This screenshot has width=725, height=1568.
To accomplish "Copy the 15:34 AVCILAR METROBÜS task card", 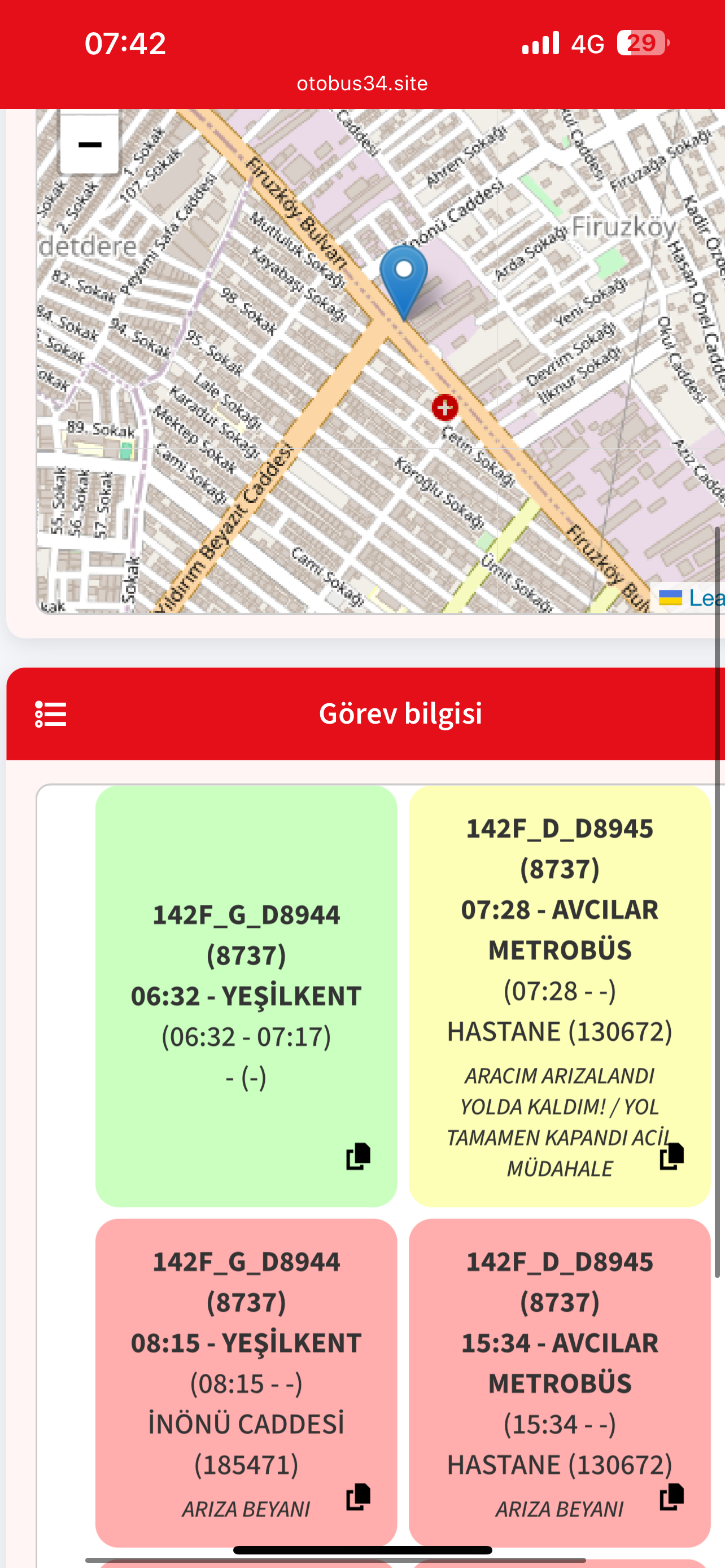I will point(671,1497).
